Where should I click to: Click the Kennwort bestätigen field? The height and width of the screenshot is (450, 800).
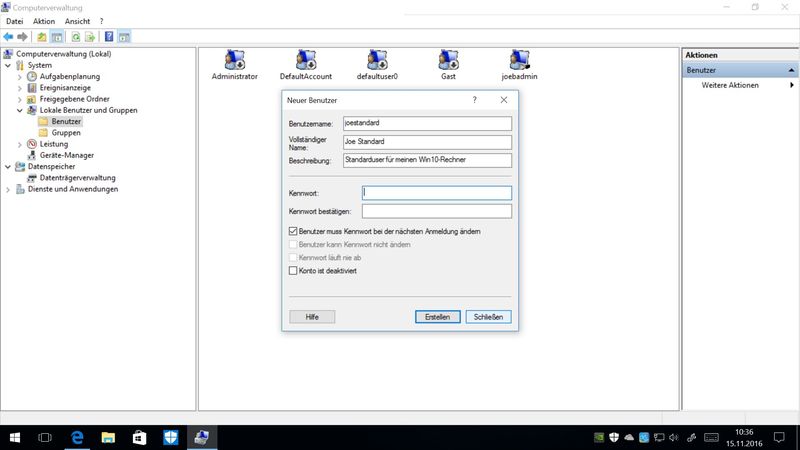coord(437,211)
